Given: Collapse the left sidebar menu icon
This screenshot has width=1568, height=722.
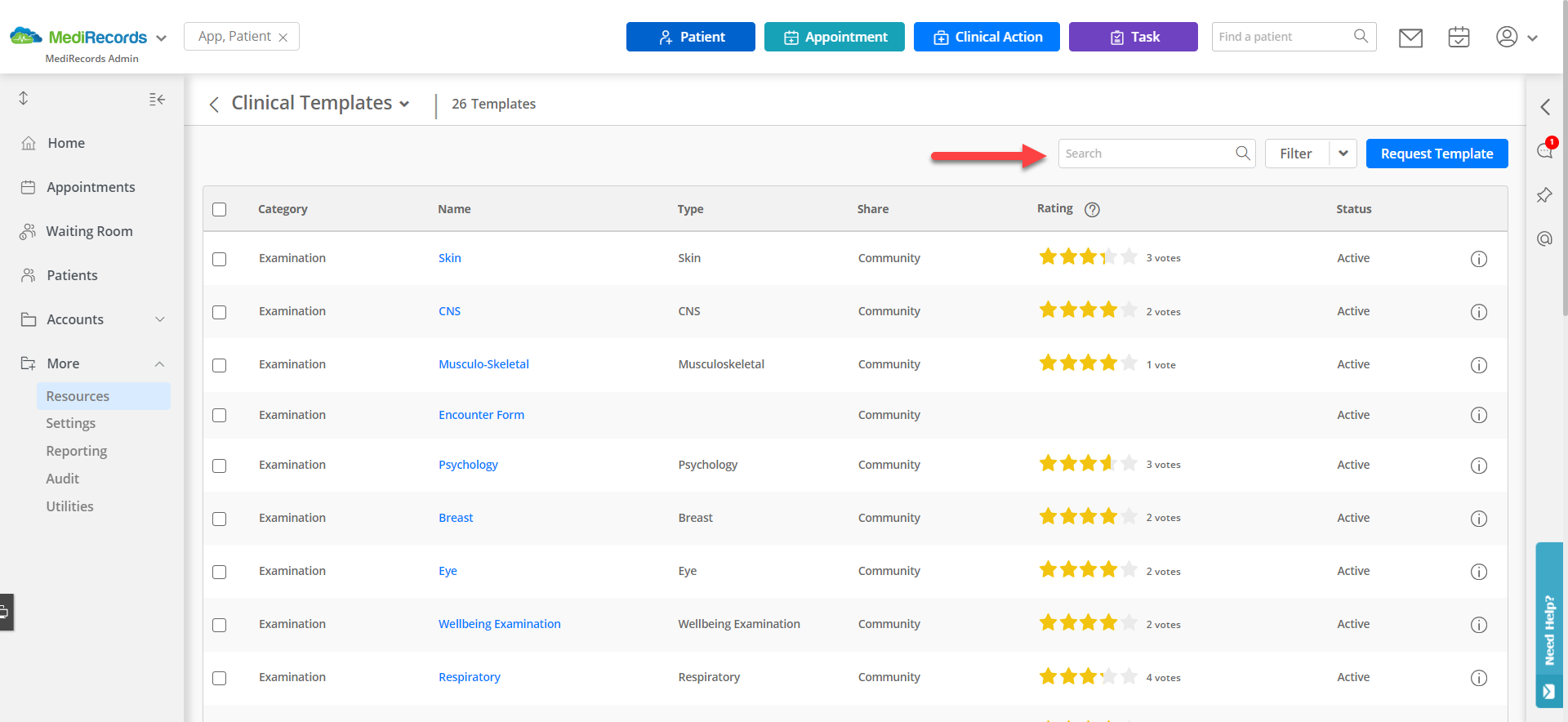Looking at the screenshot, I should pos(157,99).
